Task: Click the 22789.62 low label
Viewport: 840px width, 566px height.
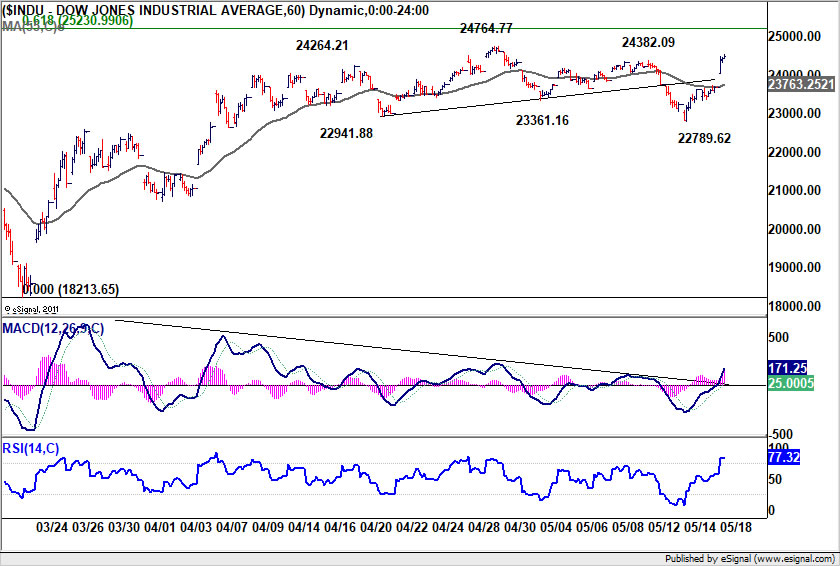Action: [704, 138]
